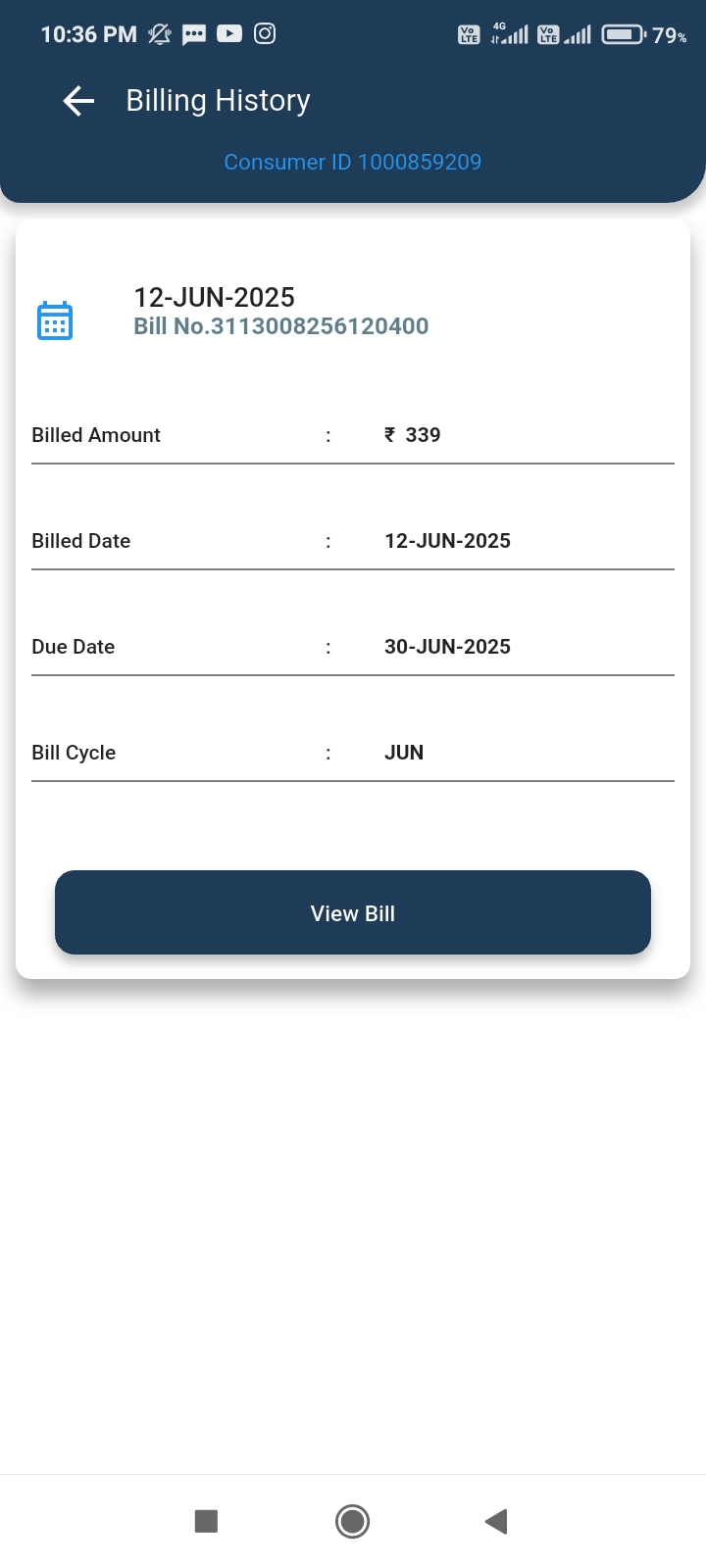
Task: Tap the YouTube notification icon
Action: pos(229,34)
